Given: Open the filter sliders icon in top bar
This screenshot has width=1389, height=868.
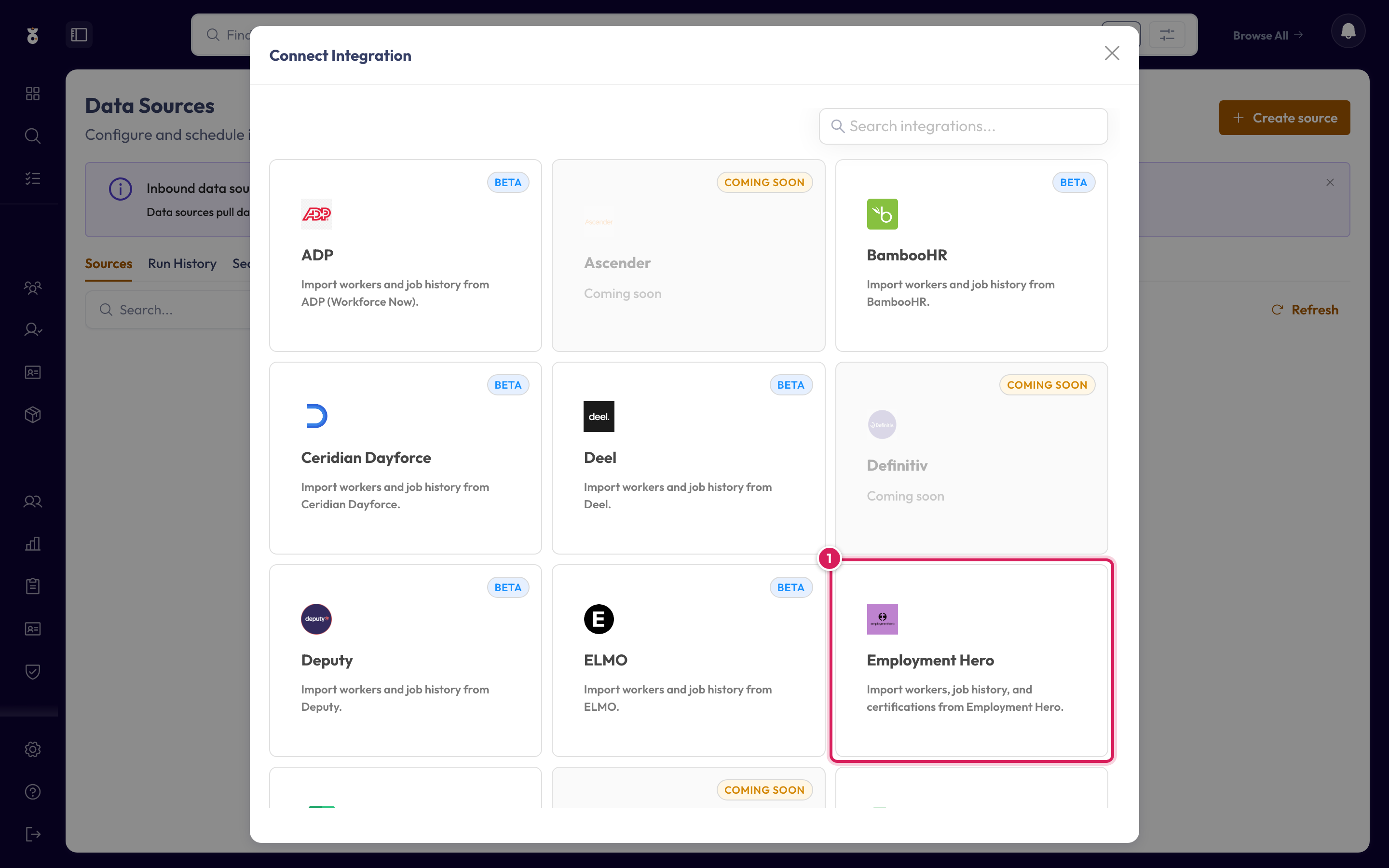Looking at the screenshot, I should [x=1167, y=35].
